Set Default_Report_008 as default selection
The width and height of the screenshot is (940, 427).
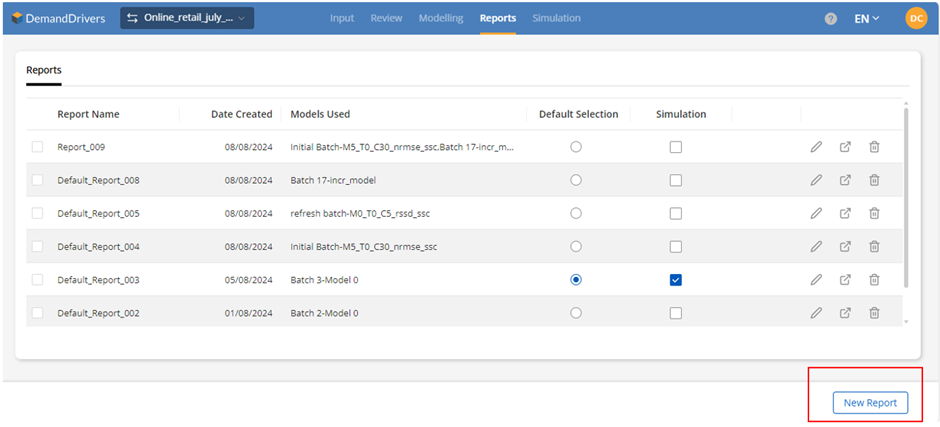[576, 180]
